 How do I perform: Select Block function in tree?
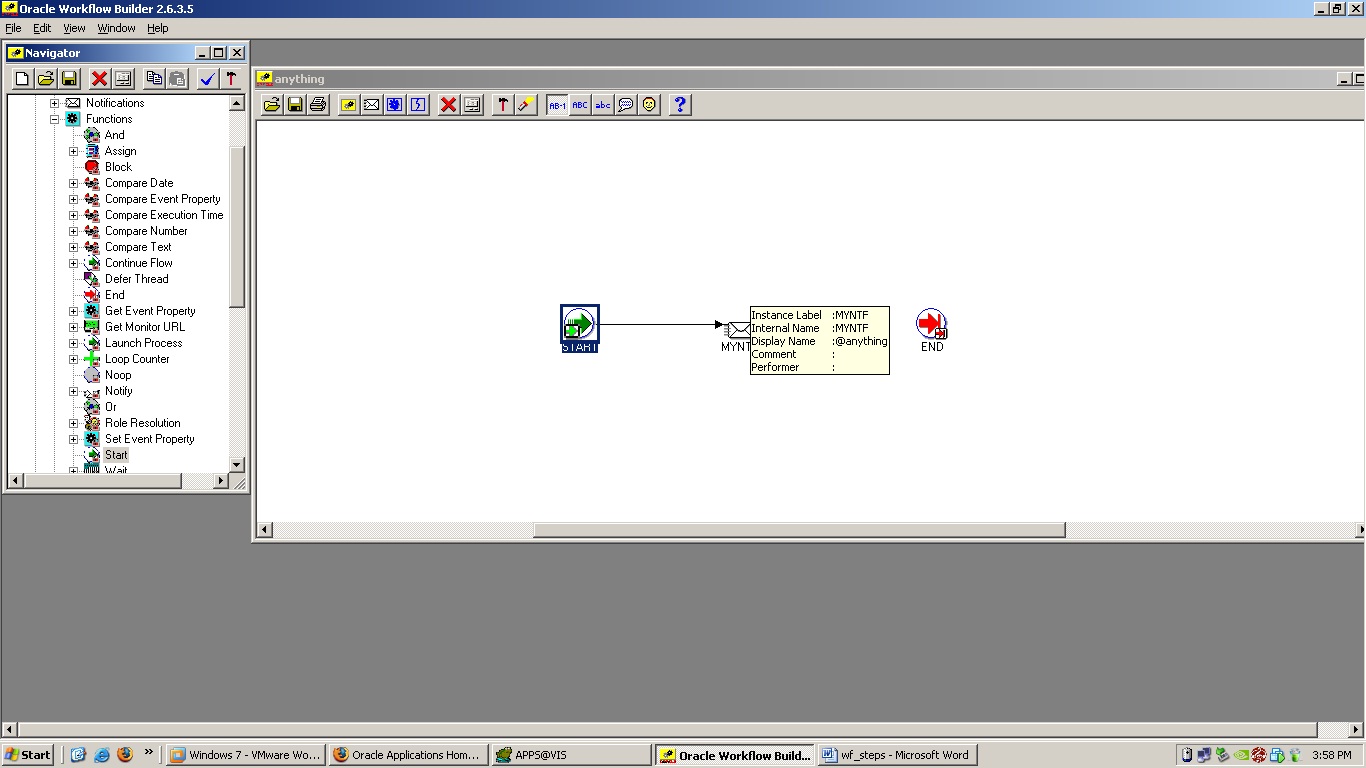[x=118, y=167]
